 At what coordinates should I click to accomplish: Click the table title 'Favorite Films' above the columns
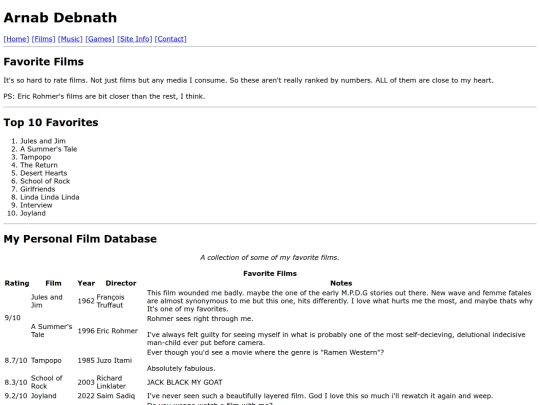[270, 273]
